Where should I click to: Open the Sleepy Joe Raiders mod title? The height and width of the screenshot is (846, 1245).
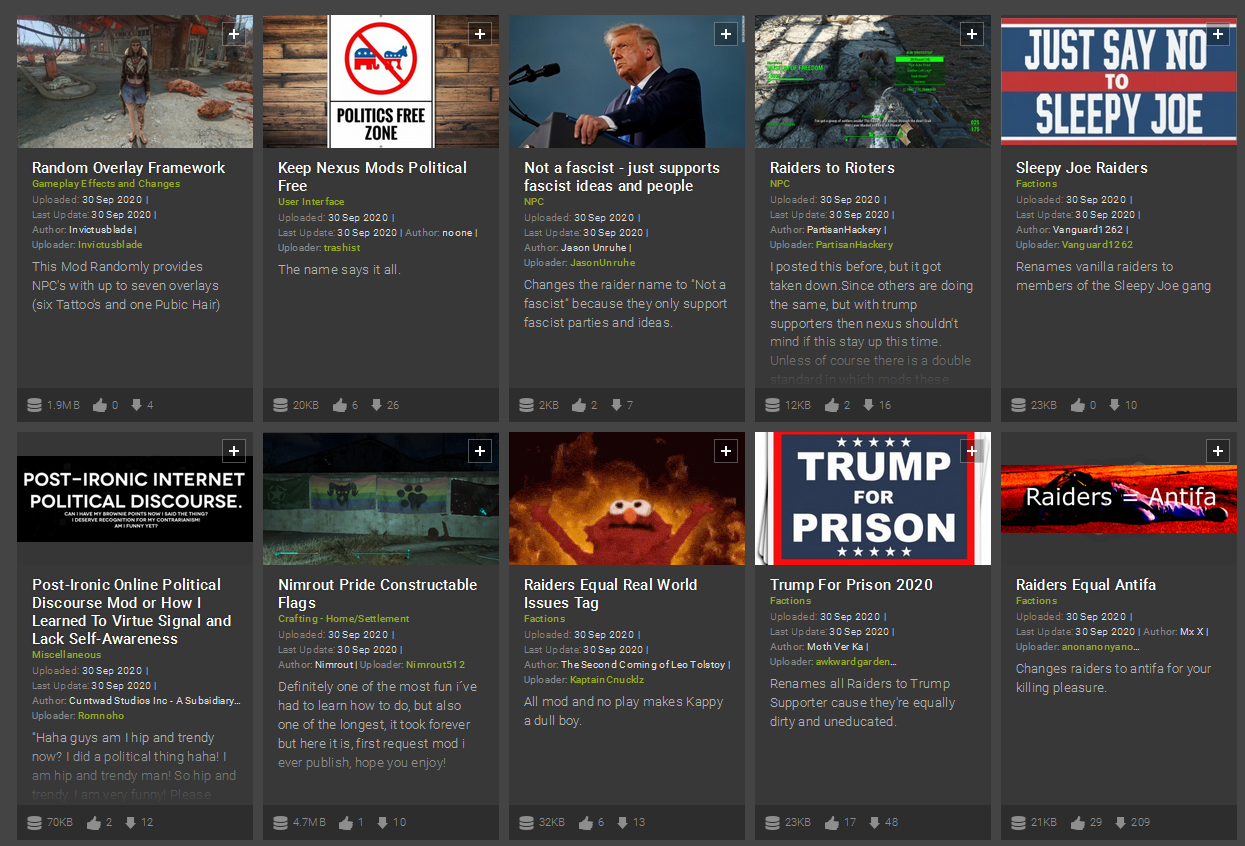pos(1082,168)
